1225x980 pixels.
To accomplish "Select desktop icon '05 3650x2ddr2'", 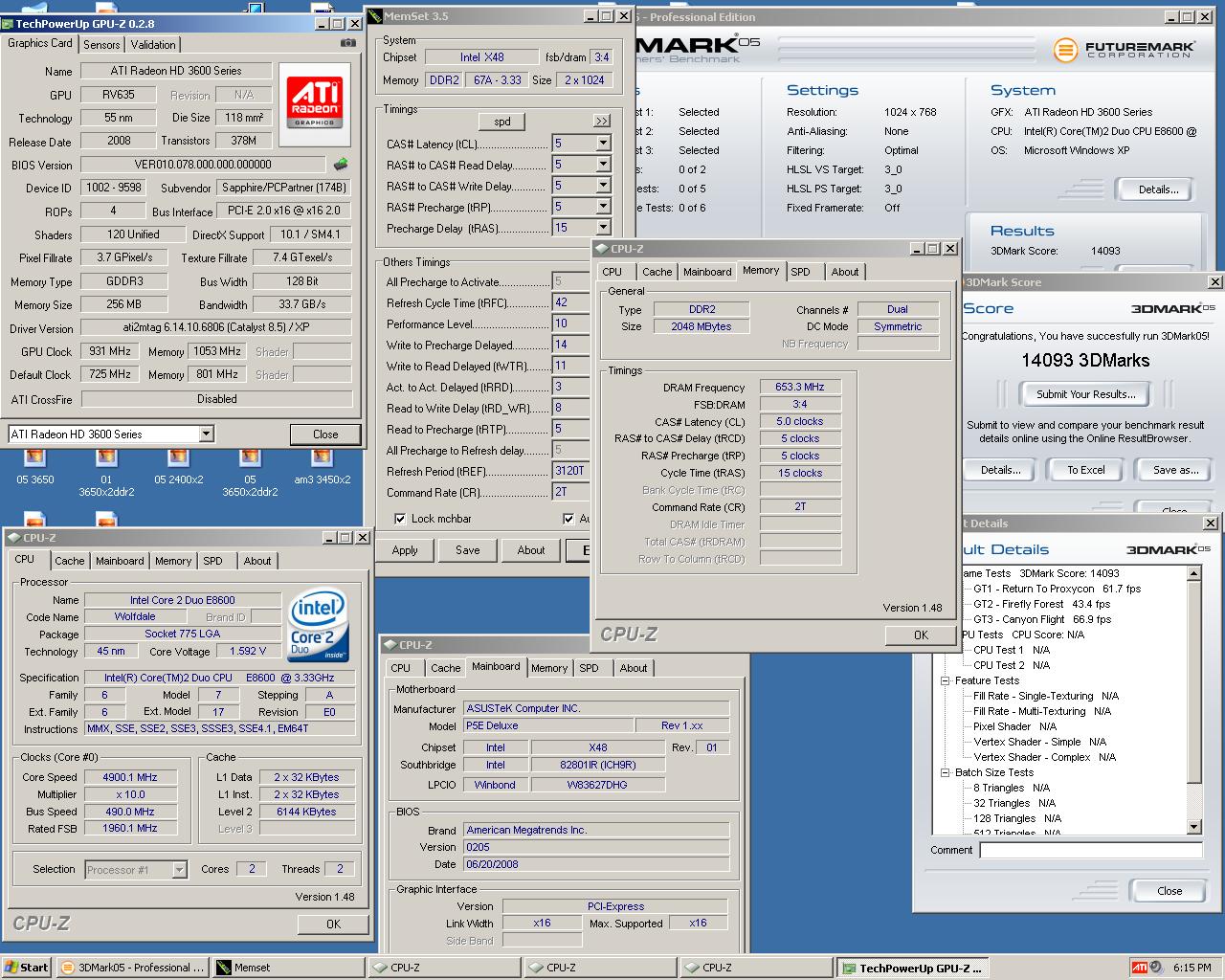I will pyautogui.click(x=250, y=471).
